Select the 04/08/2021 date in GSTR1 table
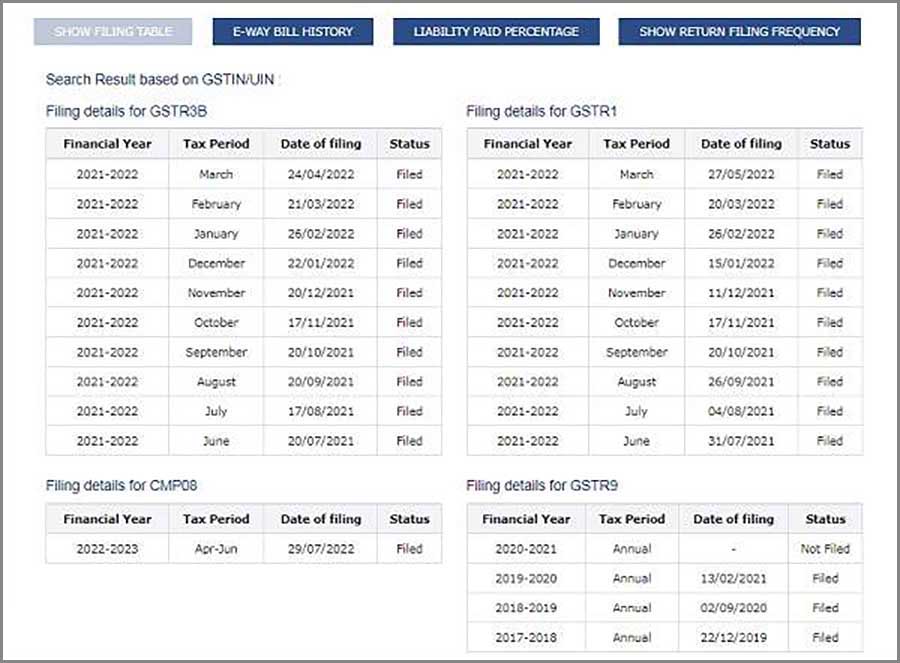Image resolution: width=900 pixels, height=663 pixels. [x=740, y=411]
